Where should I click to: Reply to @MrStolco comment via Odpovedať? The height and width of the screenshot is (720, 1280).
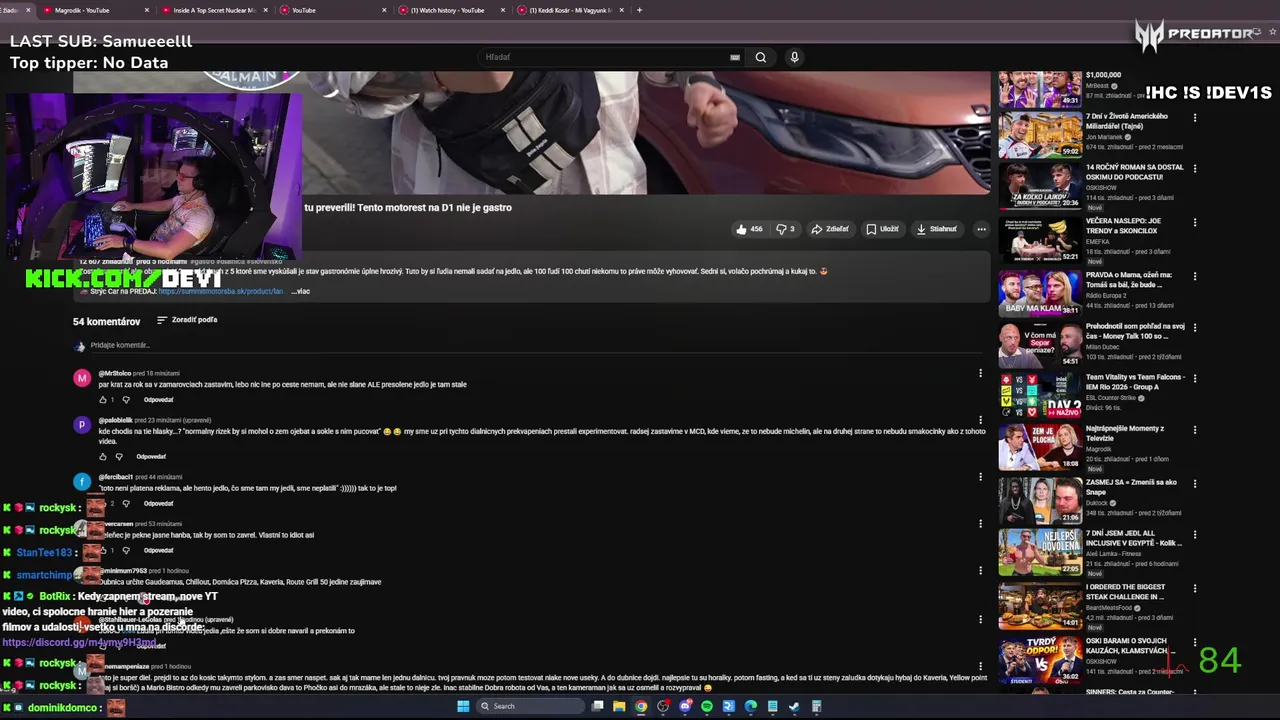click(158, 400)
